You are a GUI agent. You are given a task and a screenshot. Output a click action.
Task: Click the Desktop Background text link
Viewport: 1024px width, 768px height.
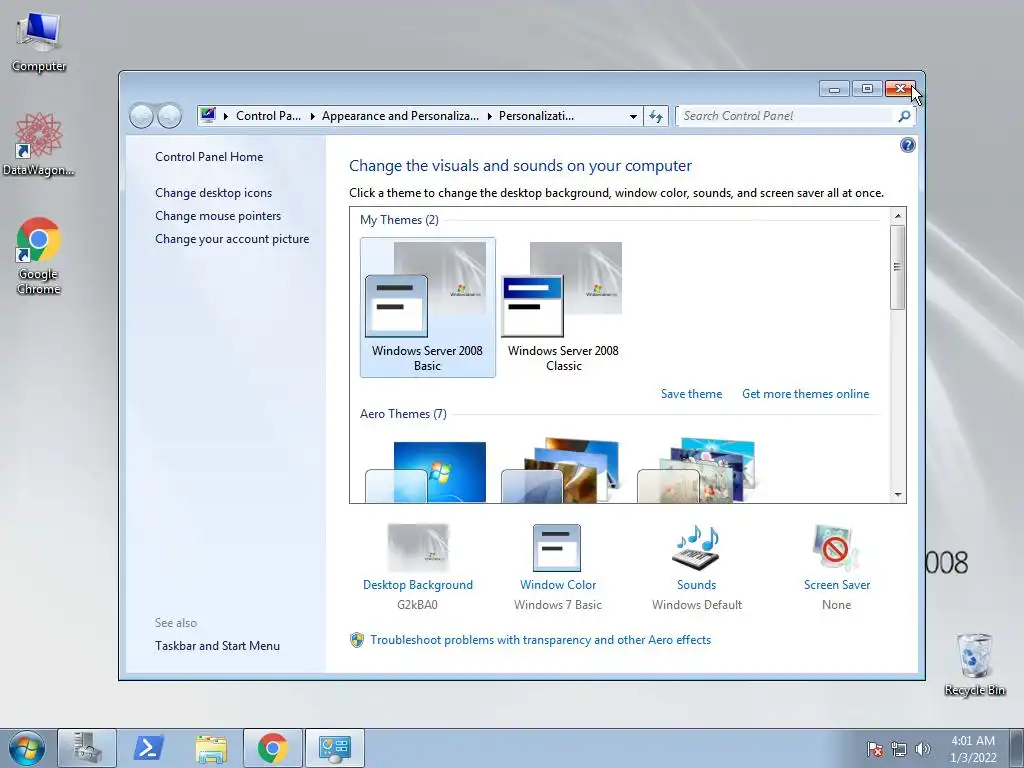click(418, 585)
